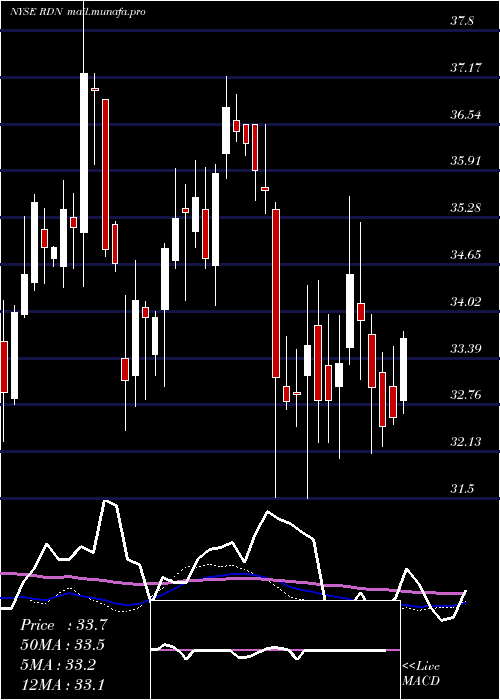Click the 34.65 price axis label
This screenshot has height=700, width=500.
pyautogui.click(x=466, y=255)
